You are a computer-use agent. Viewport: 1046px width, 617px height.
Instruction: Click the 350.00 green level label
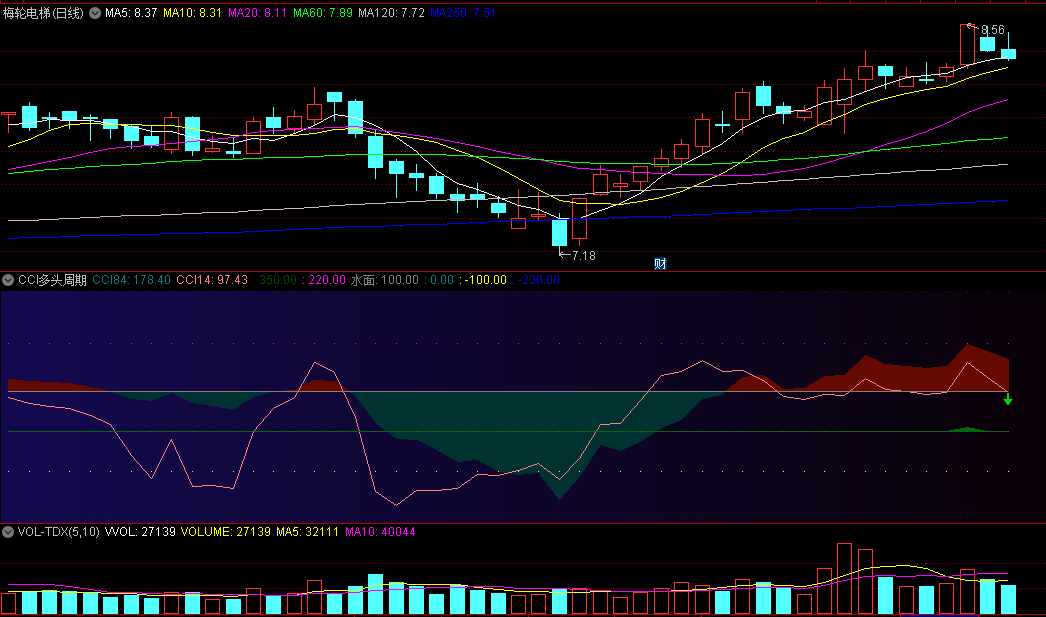tap(275, 280)
